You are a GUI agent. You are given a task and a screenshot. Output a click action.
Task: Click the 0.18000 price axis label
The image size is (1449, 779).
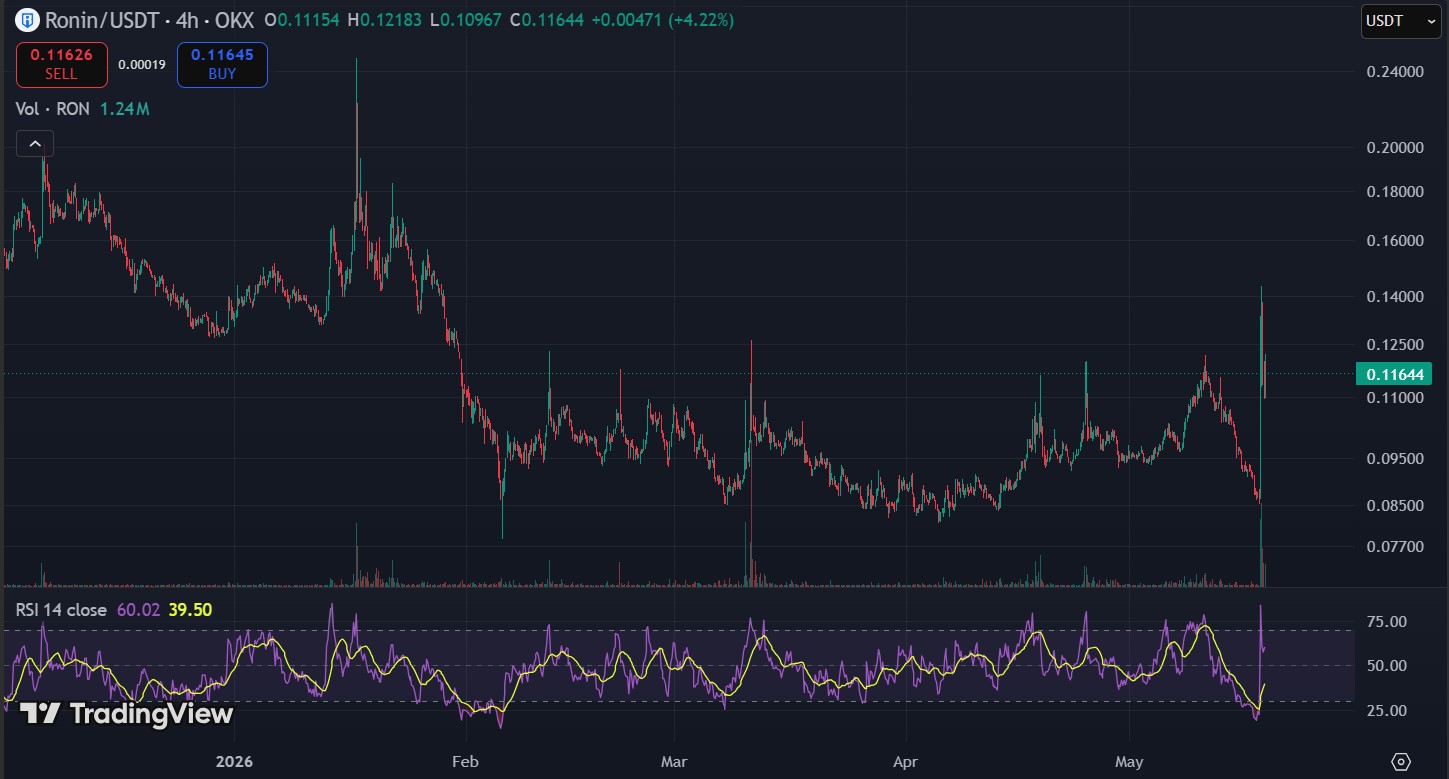(x=1394, y=192)
